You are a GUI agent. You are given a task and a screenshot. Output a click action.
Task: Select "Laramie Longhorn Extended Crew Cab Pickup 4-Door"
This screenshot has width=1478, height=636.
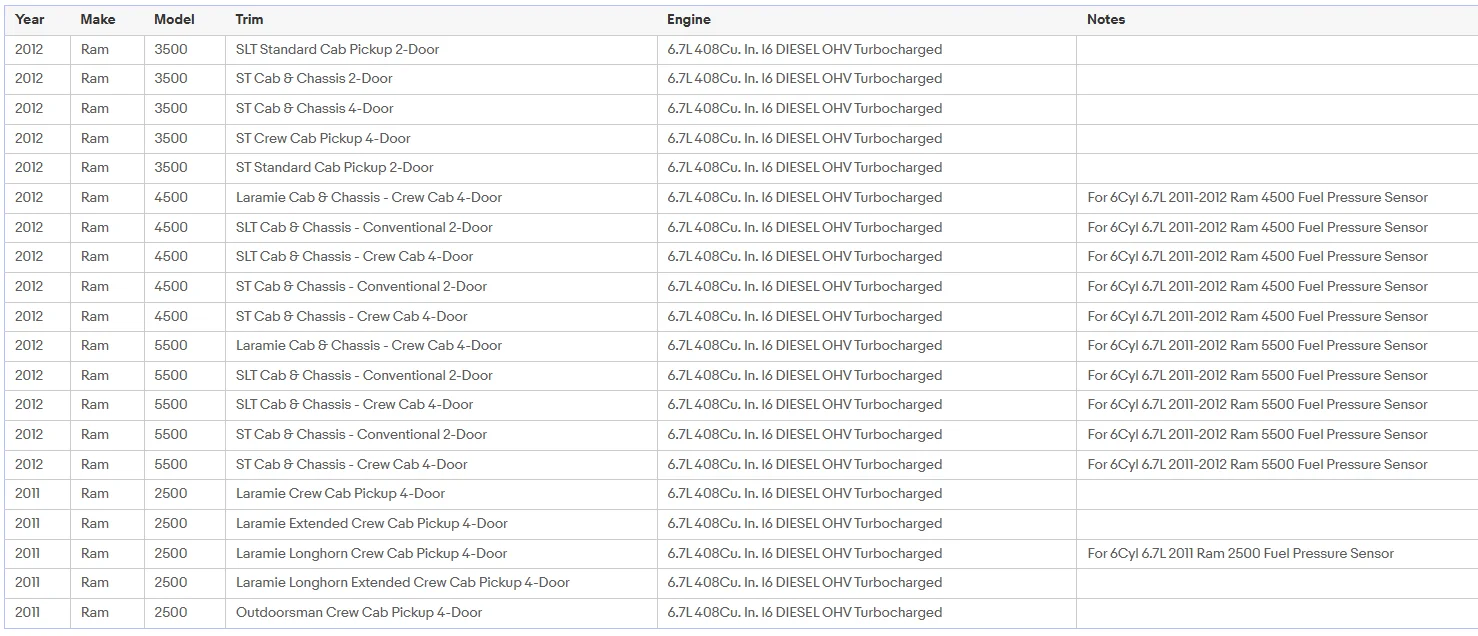tap(402, 582)
